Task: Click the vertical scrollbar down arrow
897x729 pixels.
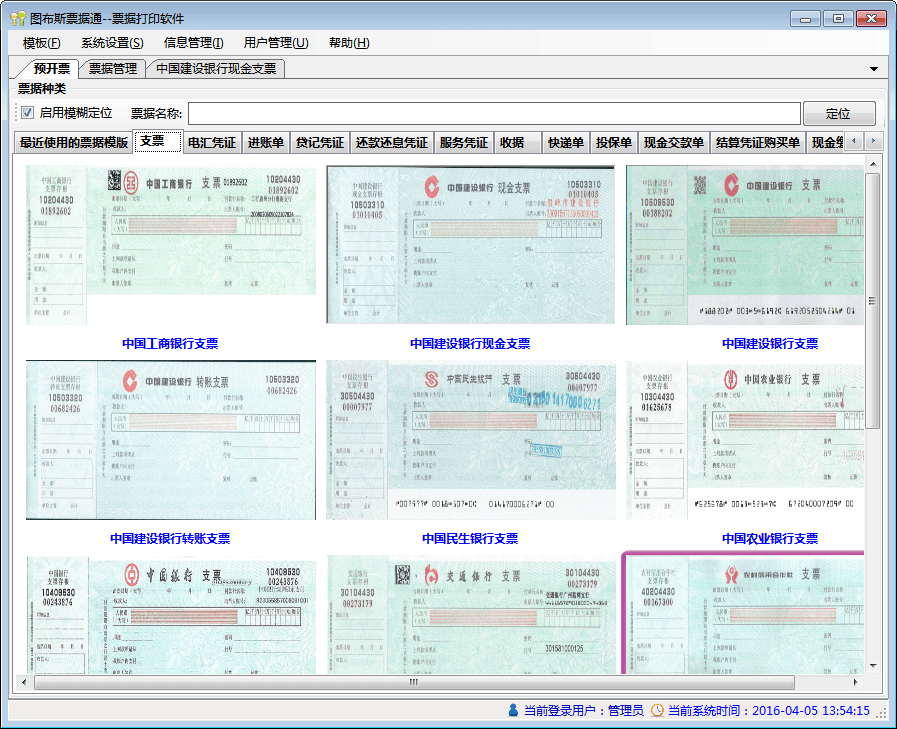Action: pyautogui.click(x=873, y=665)
